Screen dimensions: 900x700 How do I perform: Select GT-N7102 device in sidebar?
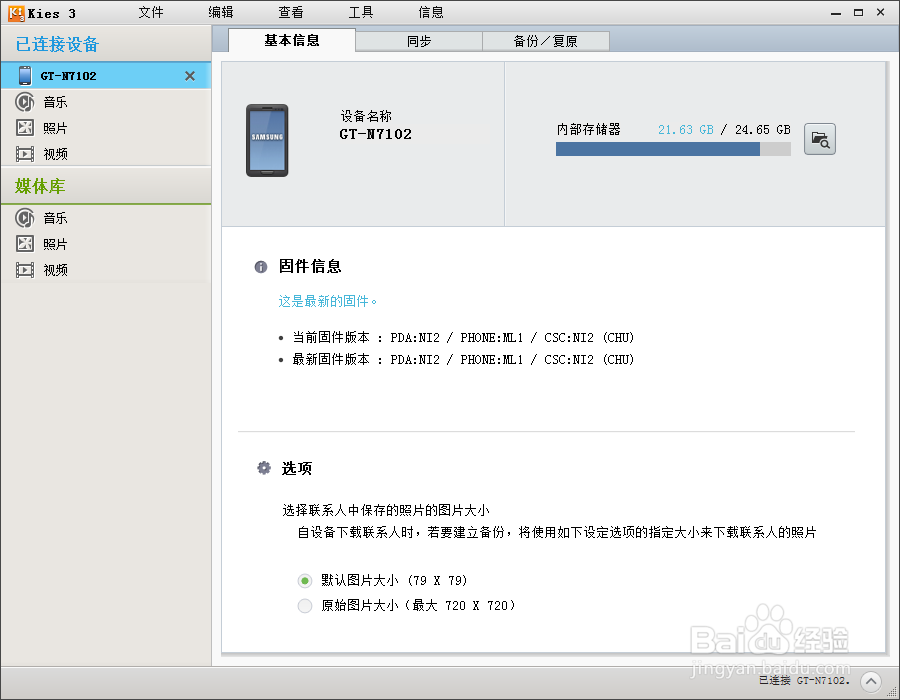pos(106,76)
